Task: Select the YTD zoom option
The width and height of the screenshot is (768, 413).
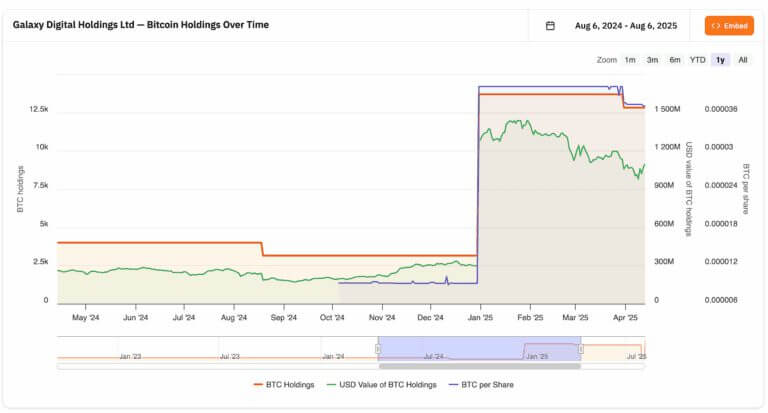Action: 697,60
